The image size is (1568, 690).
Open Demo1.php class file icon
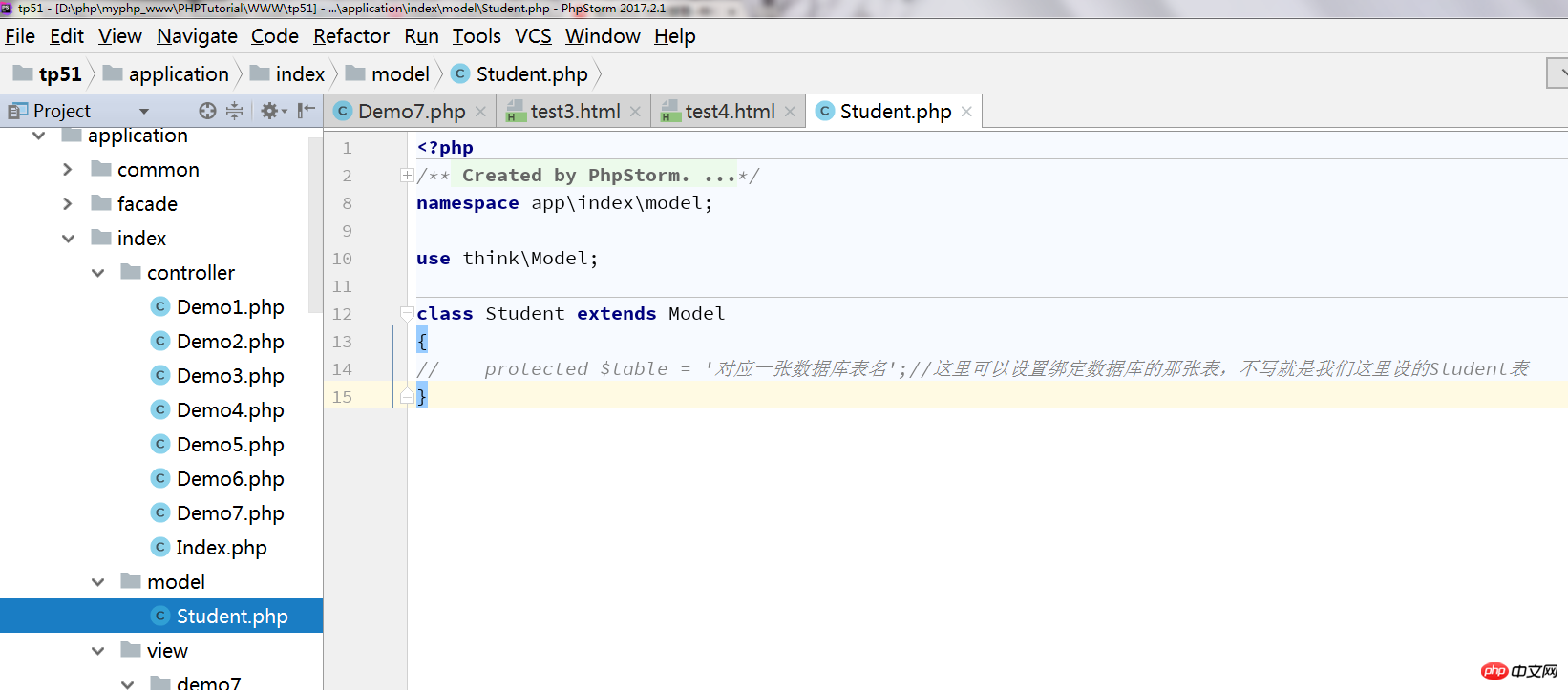tap(160, 306)
